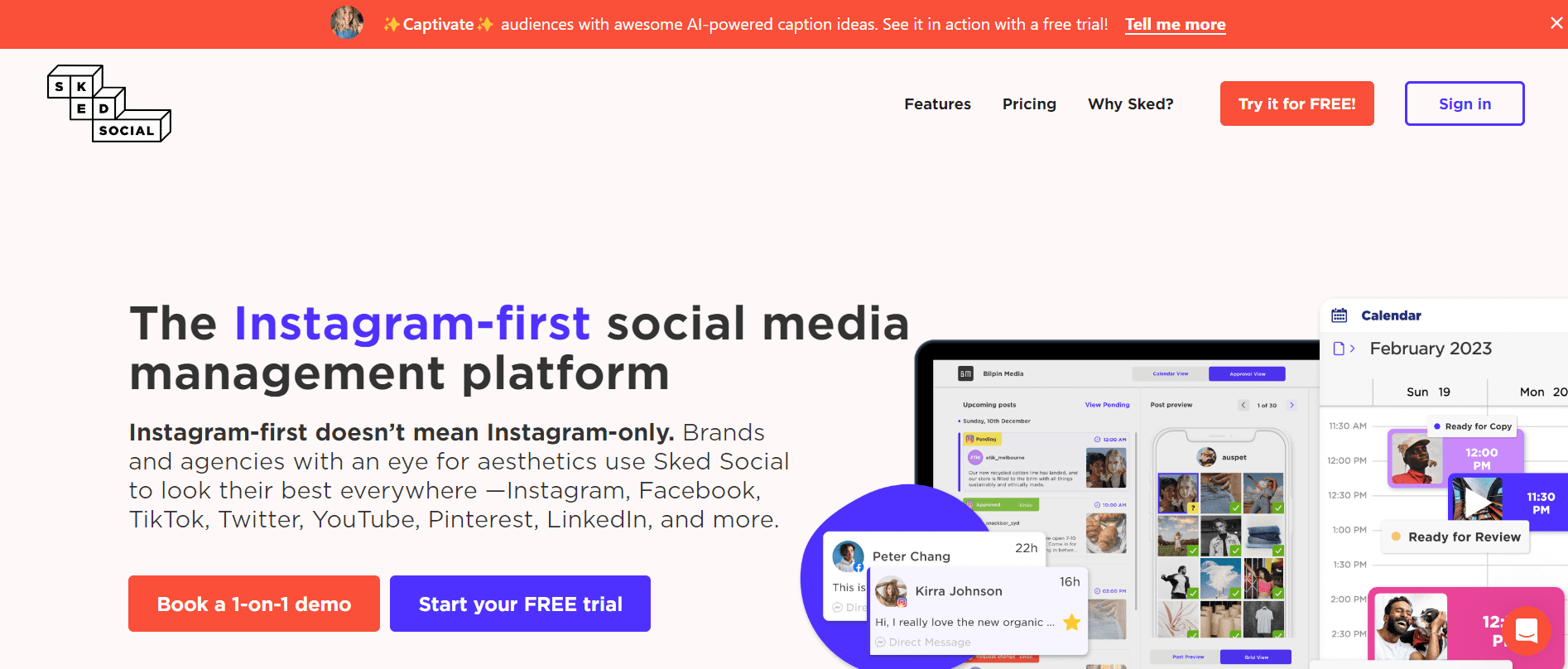Click the Sked Social logo

click(x=108, y=103)
